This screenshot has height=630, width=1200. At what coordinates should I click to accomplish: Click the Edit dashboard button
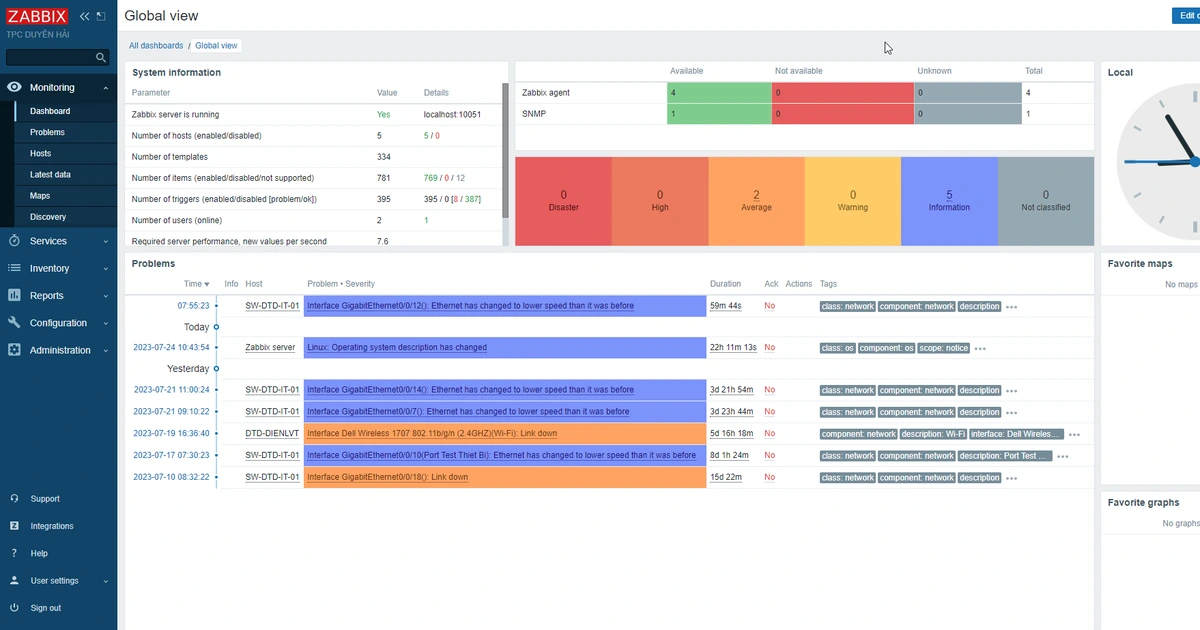(1185, 15)
